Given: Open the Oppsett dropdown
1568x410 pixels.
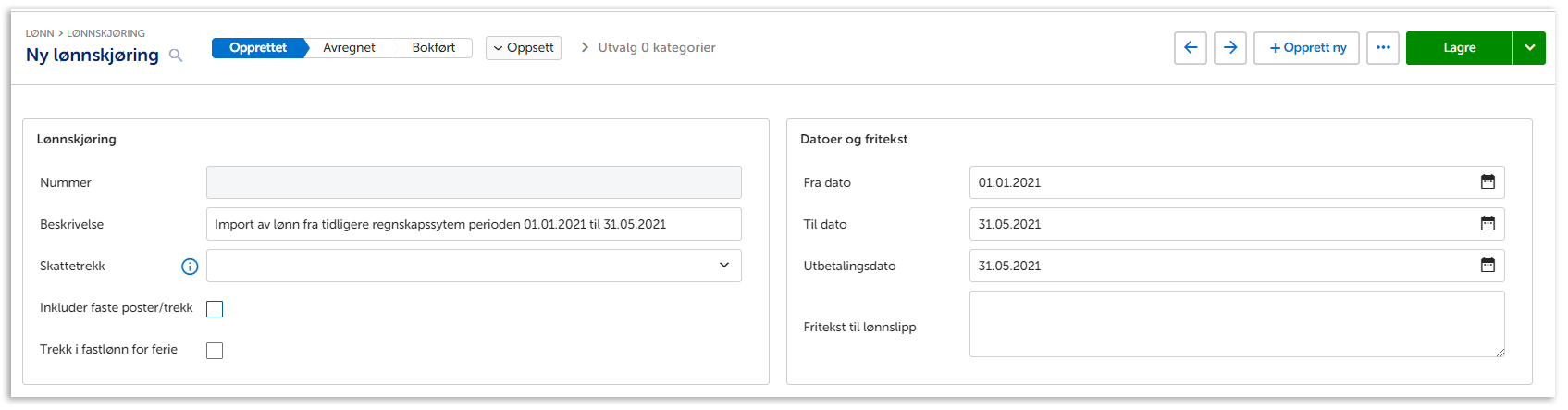Looking at the screenshot, I should pyautogui.click(x=524, y=48).
